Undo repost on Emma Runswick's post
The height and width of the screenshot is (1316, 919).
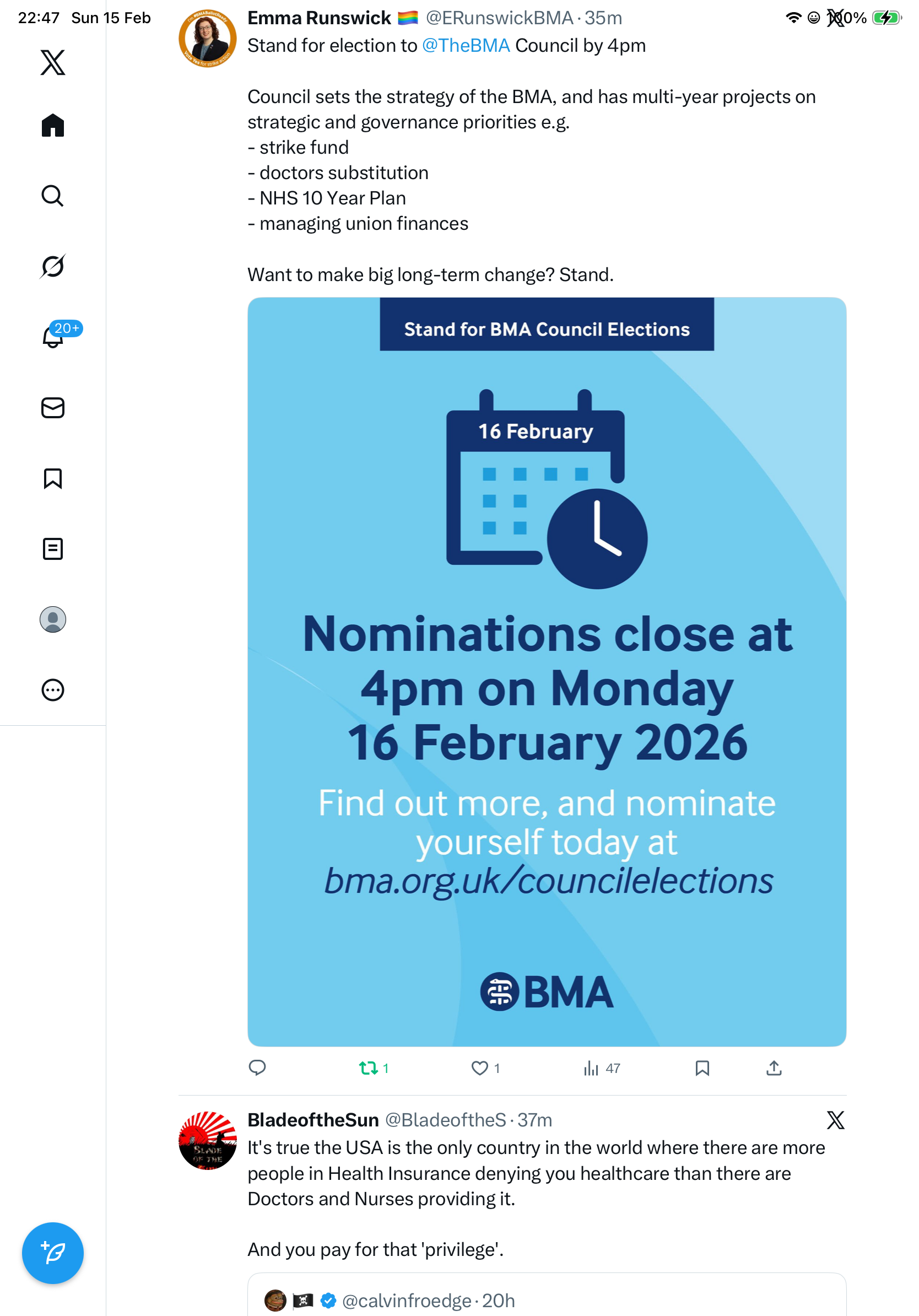369,1068
